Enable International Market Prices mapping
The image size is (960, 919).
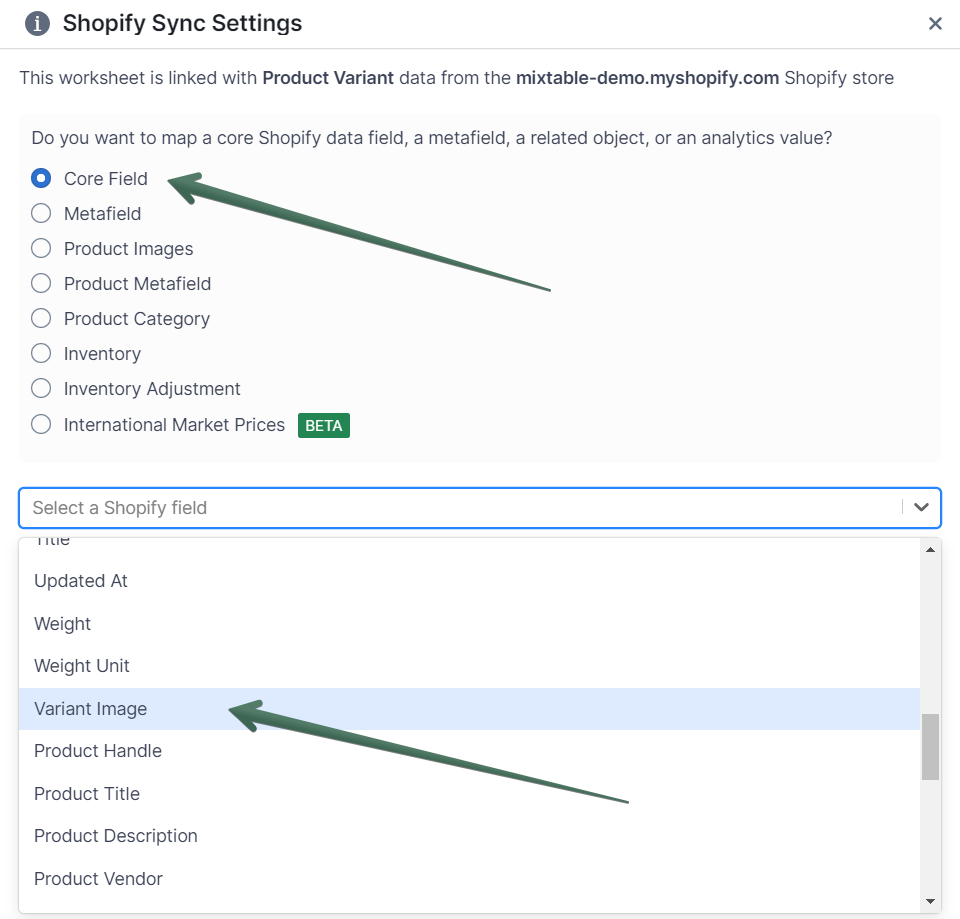tap(40, 424)
